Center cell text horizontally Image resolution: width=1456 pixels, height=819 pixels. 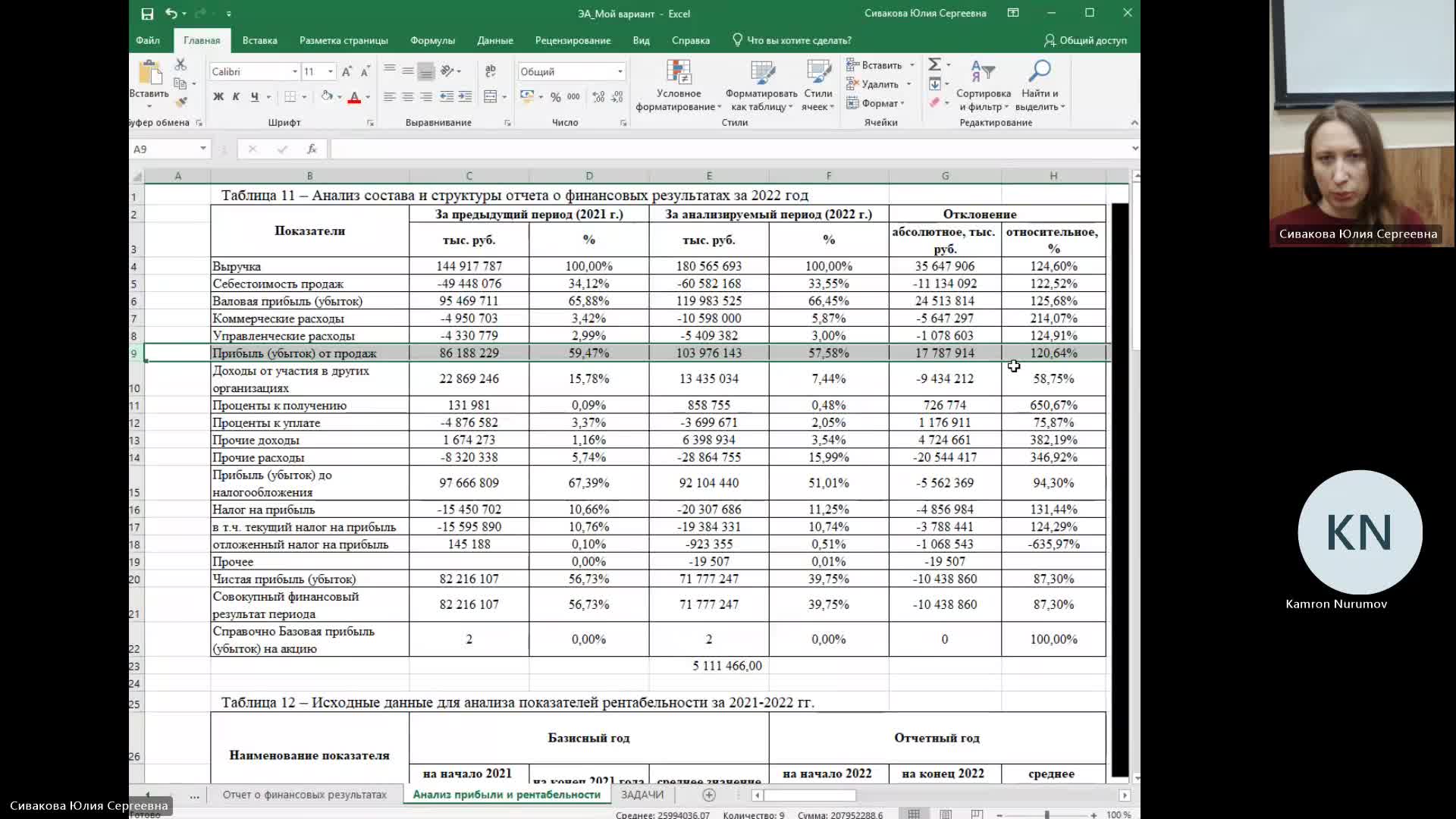click(x=408, y=96)
